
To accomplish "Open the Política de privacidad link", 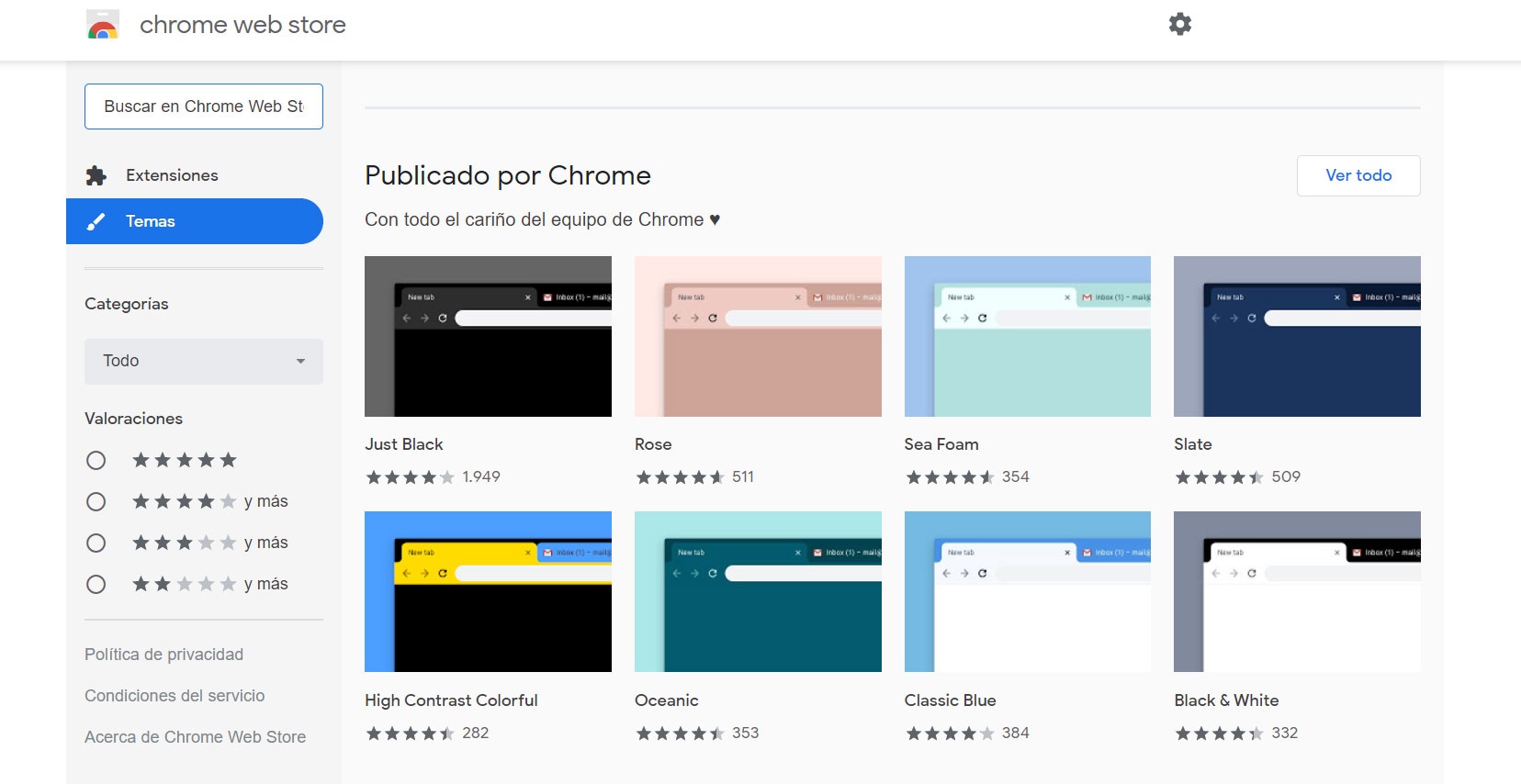I will coord(163,655).
